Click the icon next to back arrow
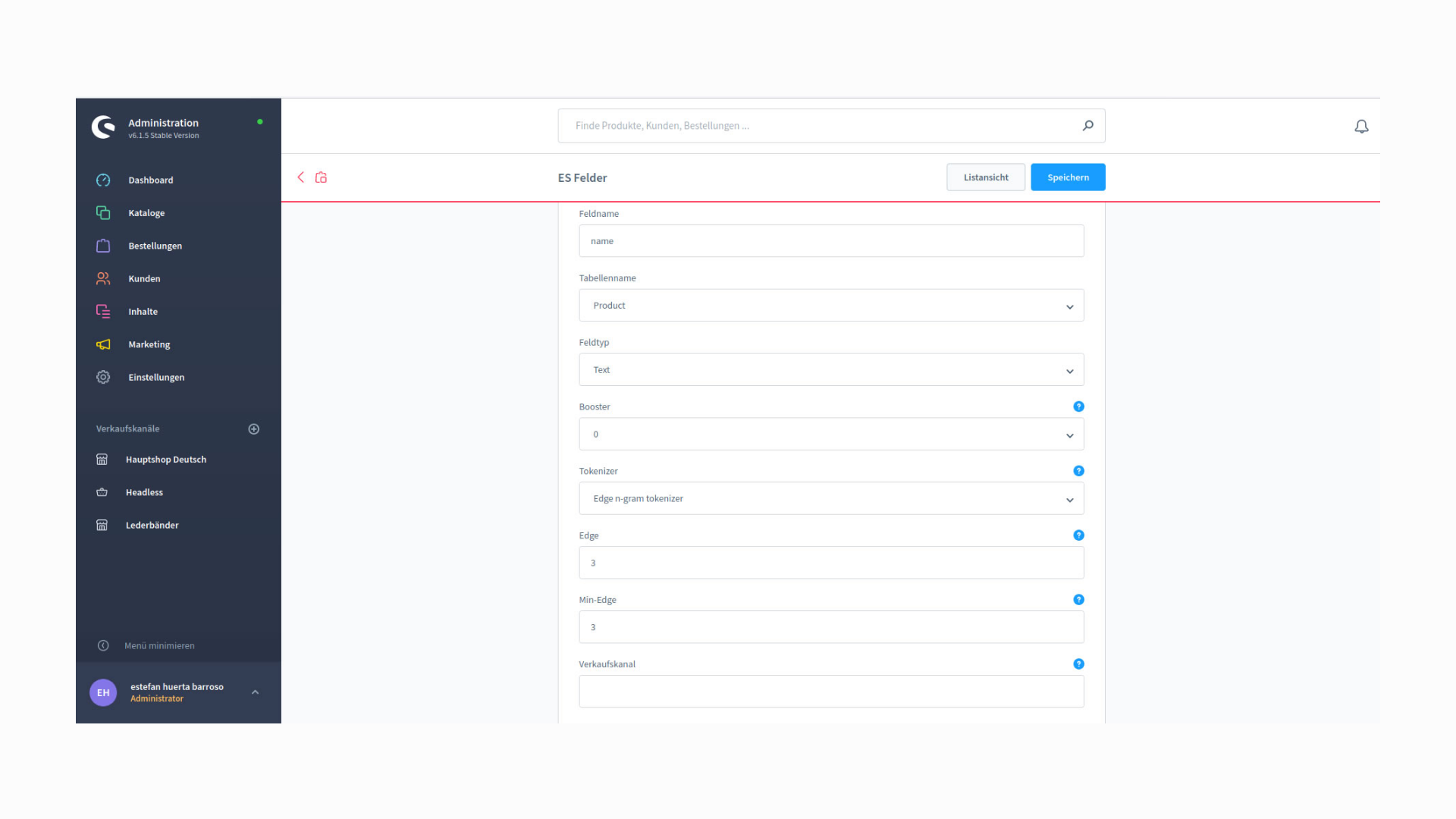Screen dimensions: 1456x819 click(x=322, y=177)
